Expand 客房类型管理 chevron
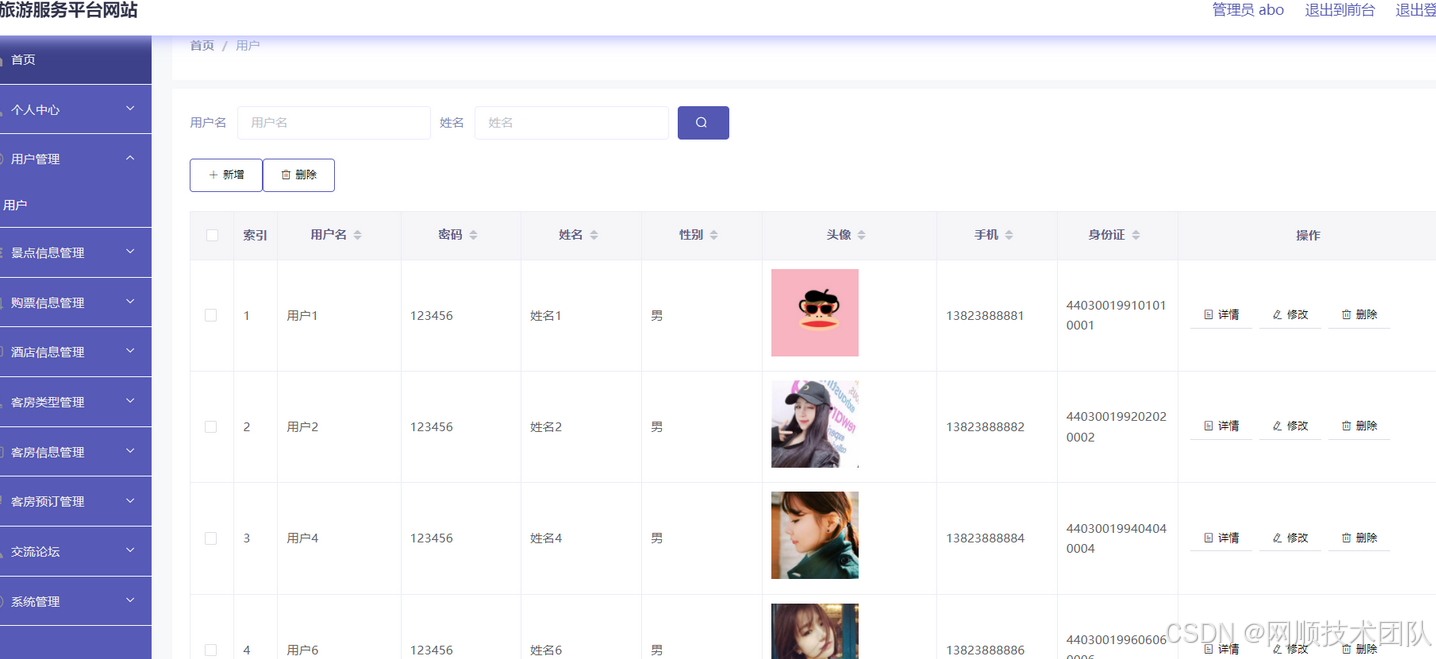The image size is (1436, 659). (130, 401)
